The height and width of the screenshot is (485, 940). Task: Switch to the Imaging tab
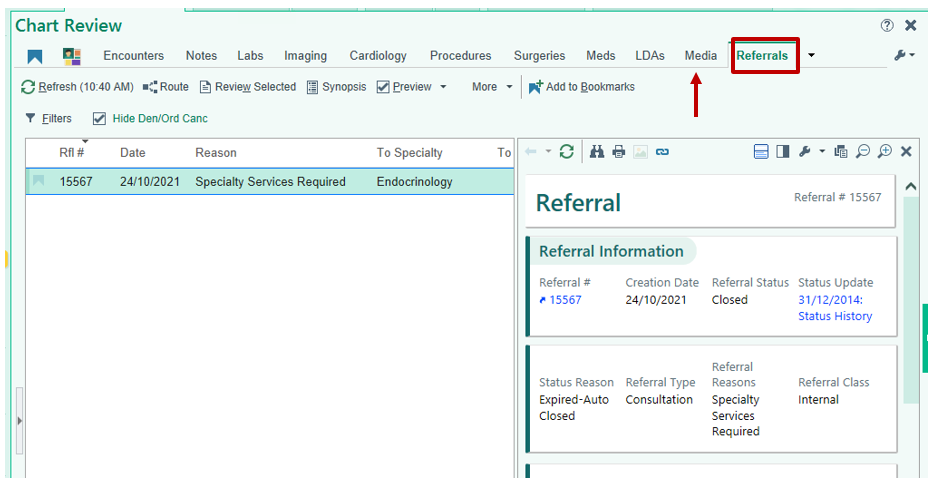(x=305, y=56)
